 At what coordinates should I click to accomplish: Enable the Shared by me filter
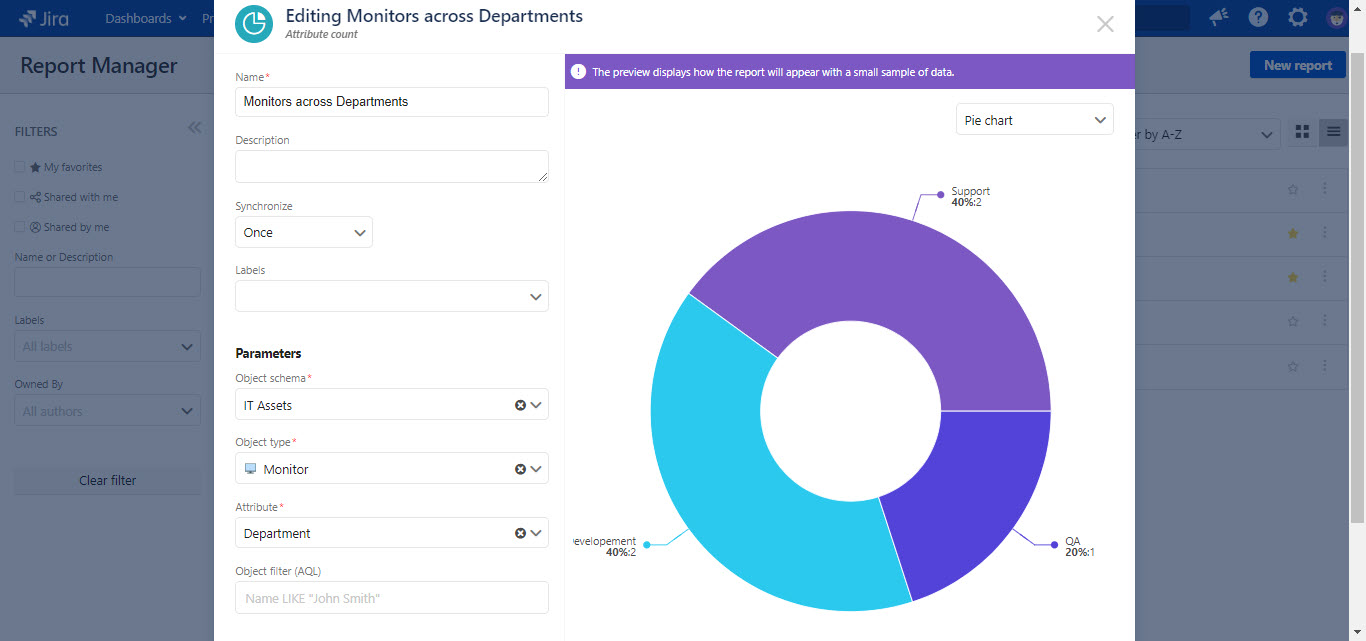tap(19, 227)
